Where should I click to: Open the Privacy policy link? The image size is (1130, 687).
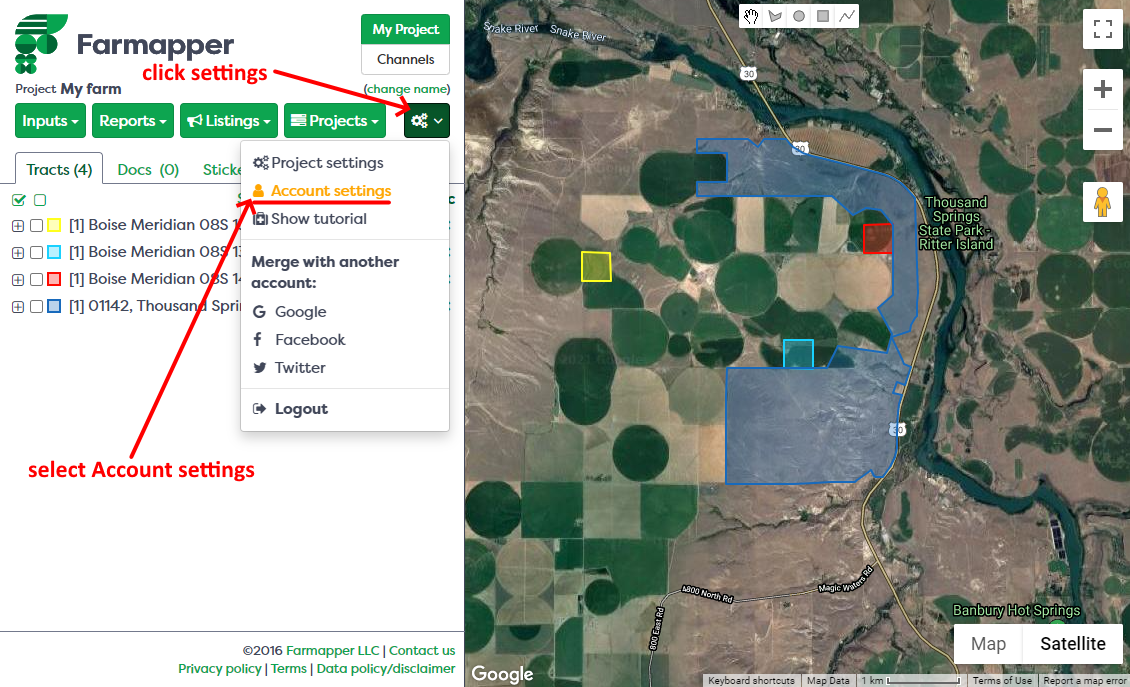(x=220, y=668)
